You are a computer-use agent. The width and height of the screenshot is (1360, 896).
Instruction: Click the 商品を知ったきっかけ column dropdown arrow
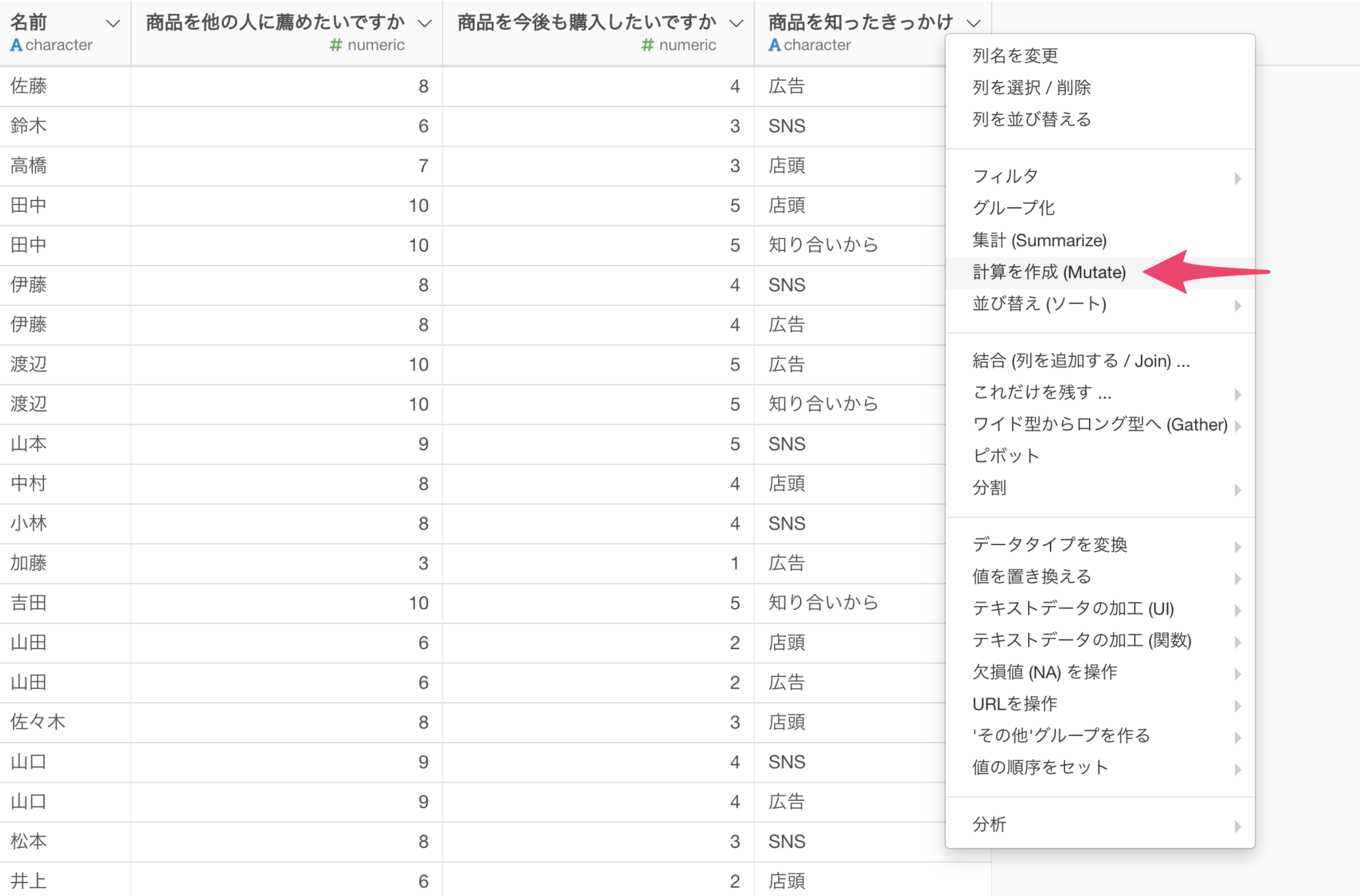pos(974,23)
